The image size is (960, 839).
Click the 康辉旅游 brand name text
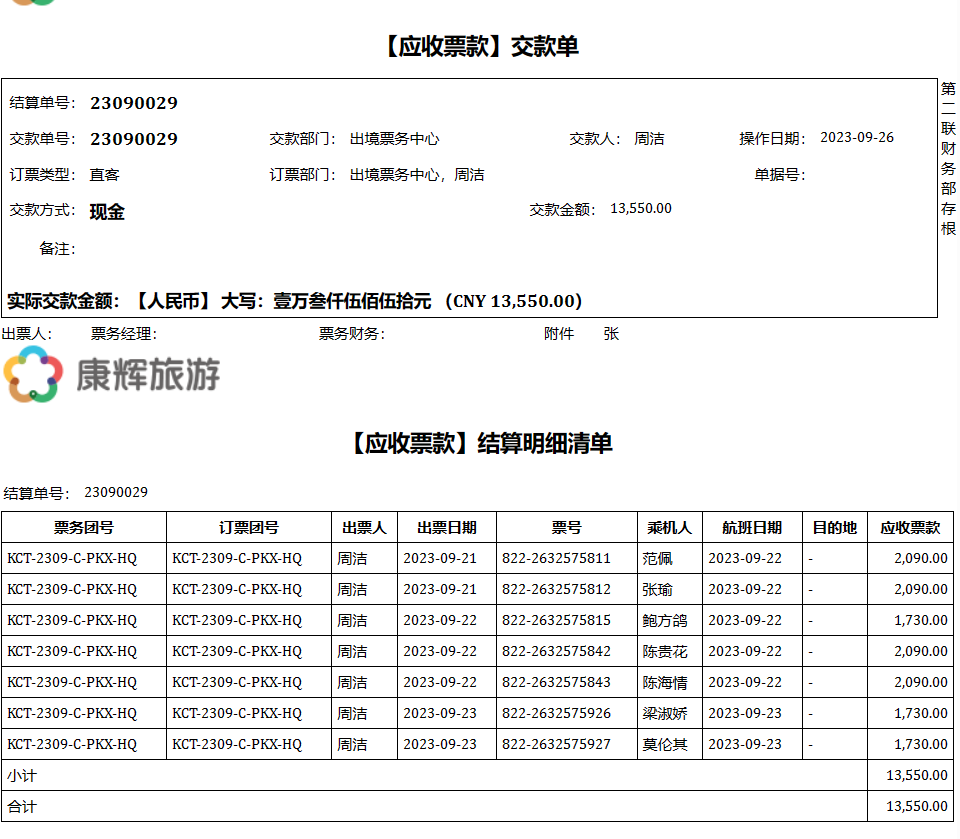pyautogui.click(x=148, y=375)
